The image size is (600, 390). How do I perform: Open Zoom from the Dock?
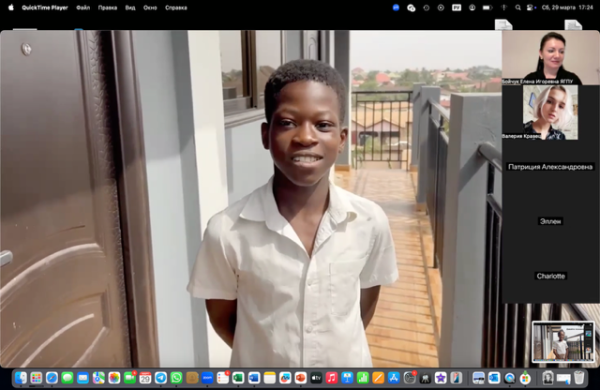point(207,378)
